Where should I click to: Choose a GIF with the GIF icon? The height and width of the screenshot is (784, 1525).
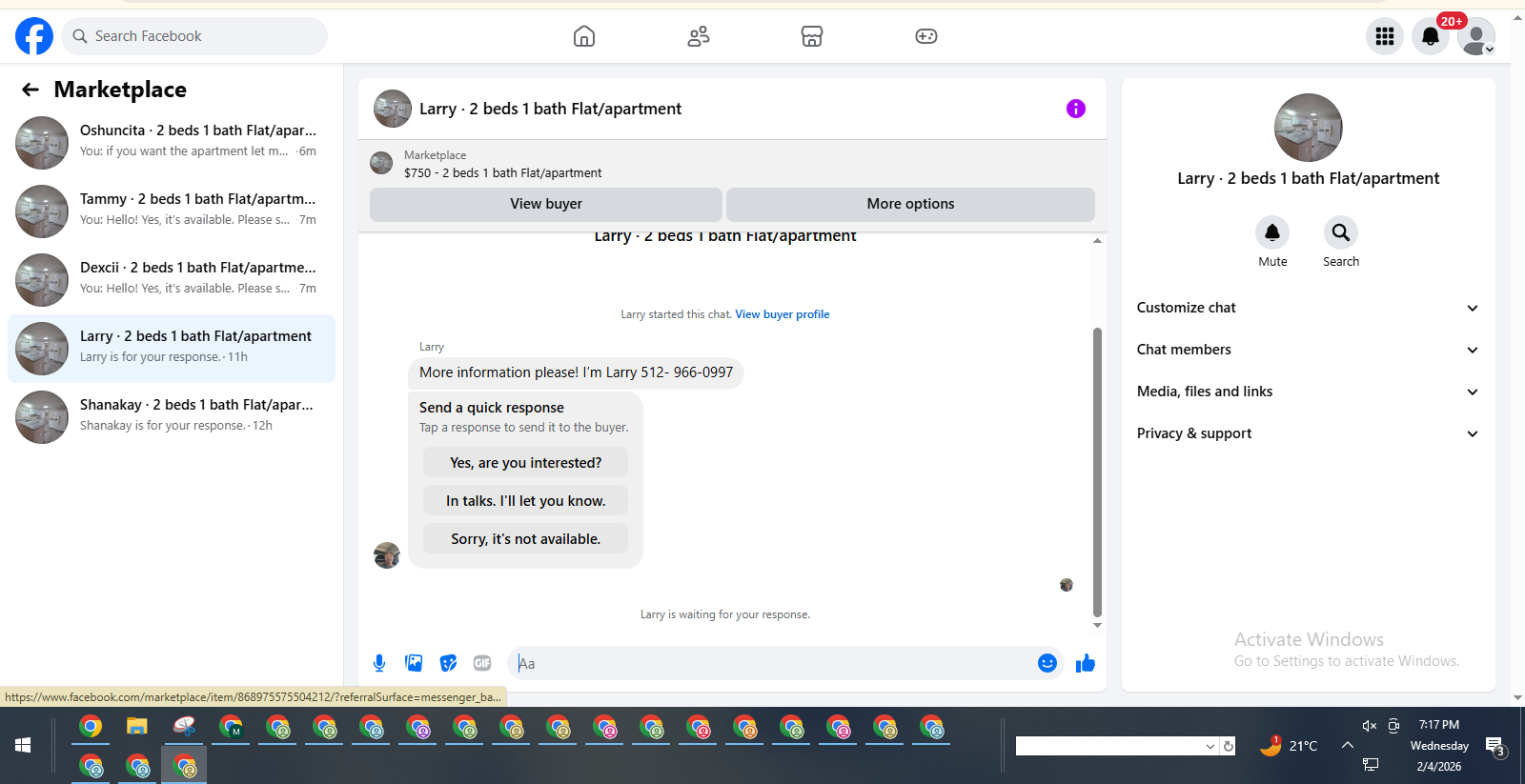[482, 663]
